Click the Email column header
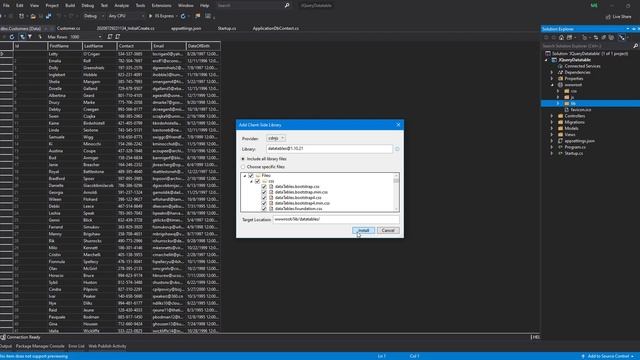Viewport: 640px width, 360px height. click(x=169, y=46)
